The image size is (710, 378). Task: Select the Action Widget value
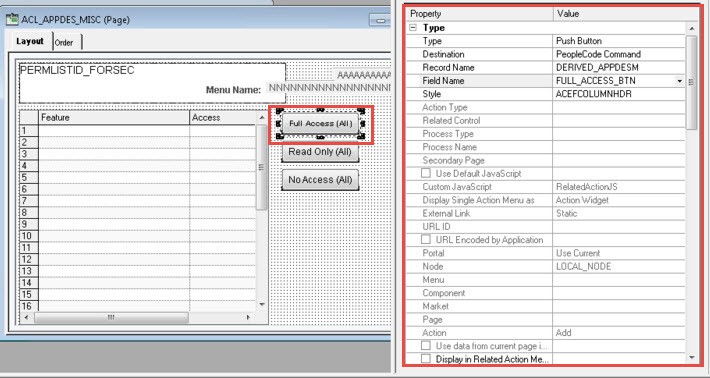tap(582, 200)
